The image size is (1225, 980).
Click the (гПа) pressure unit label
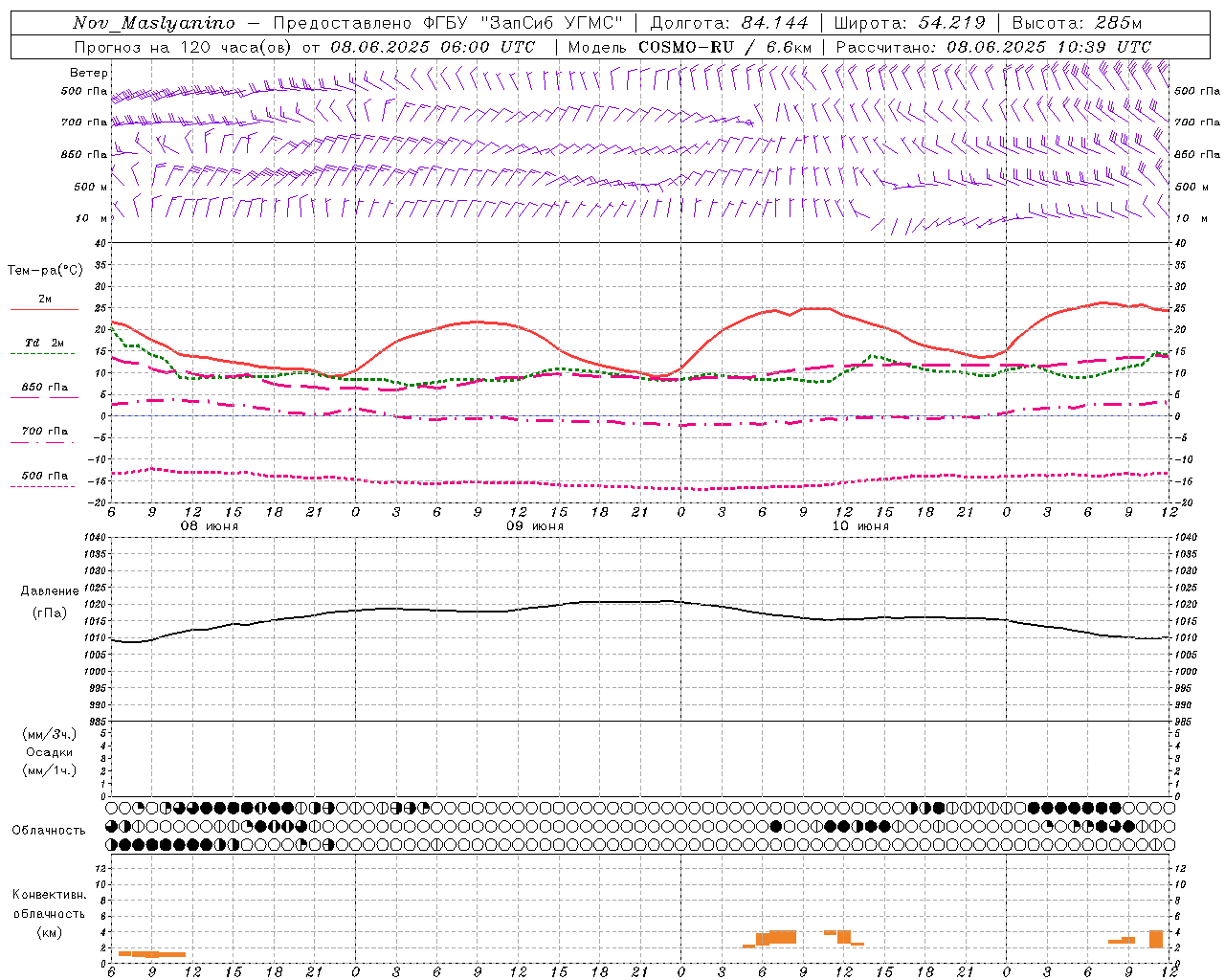coord(49,612)
